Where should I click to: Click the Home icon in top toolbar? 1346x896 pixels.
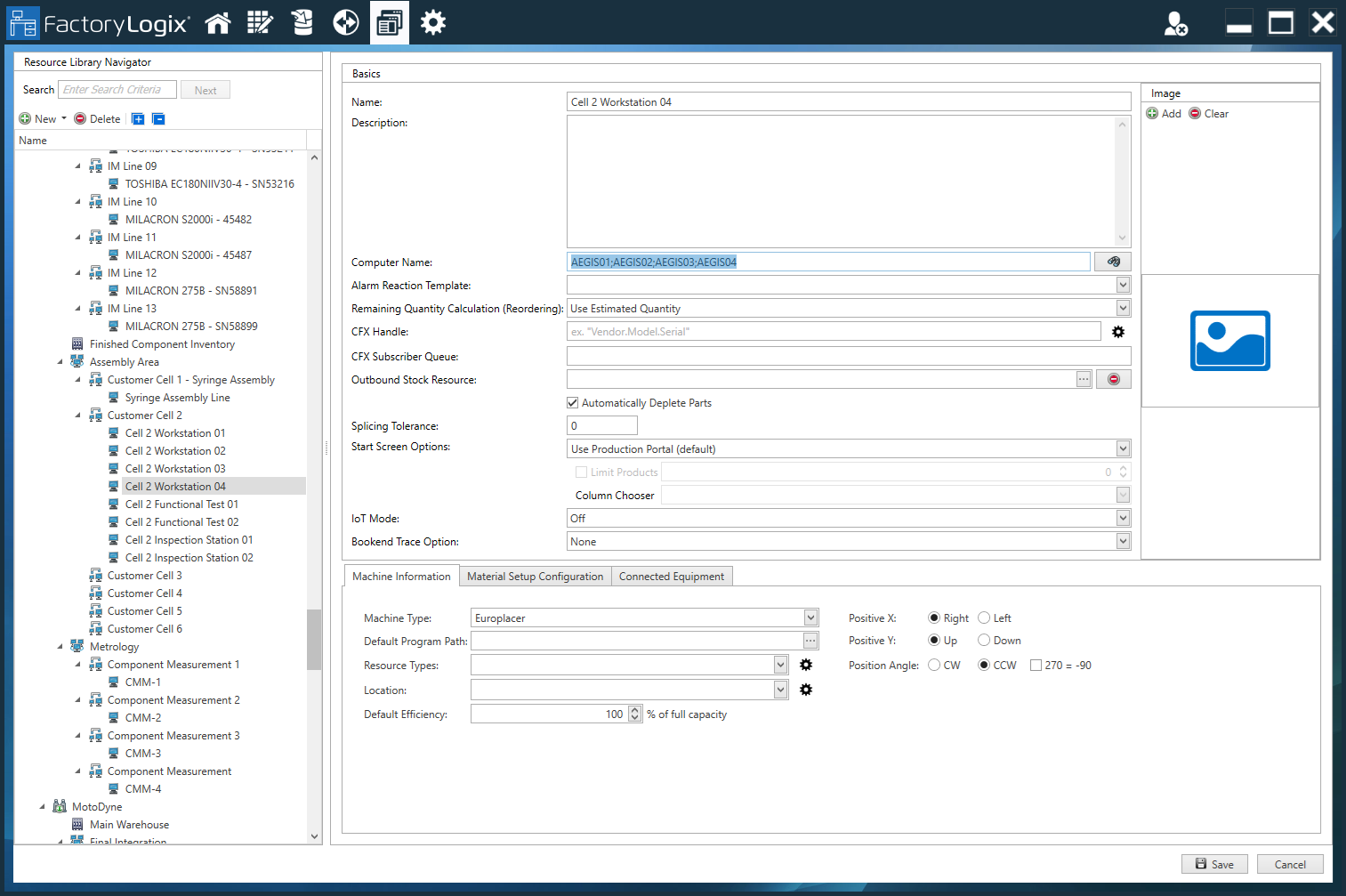tap(218, 23)
